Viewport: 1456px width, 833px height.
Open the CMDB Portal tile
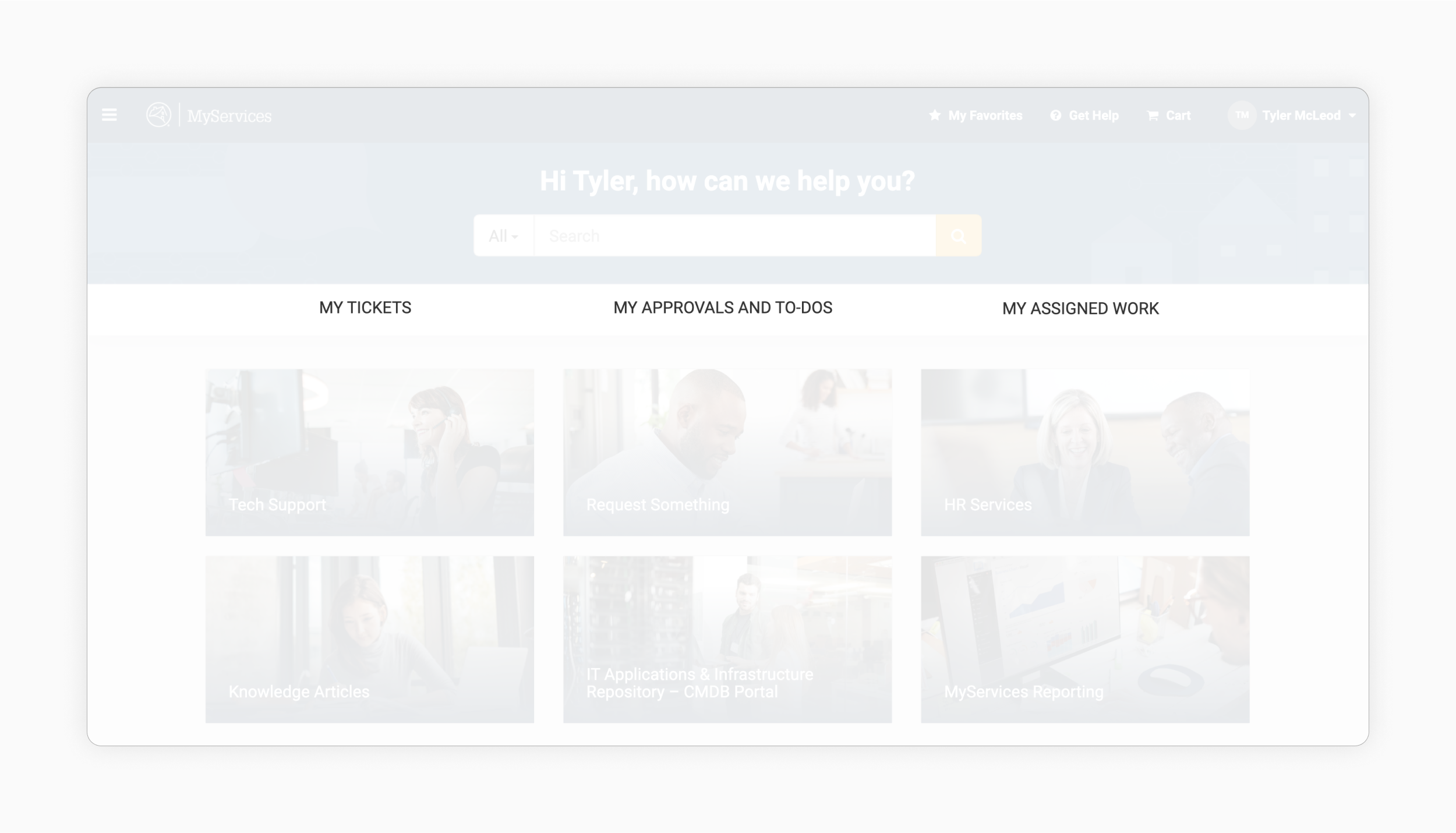(727, 639)
